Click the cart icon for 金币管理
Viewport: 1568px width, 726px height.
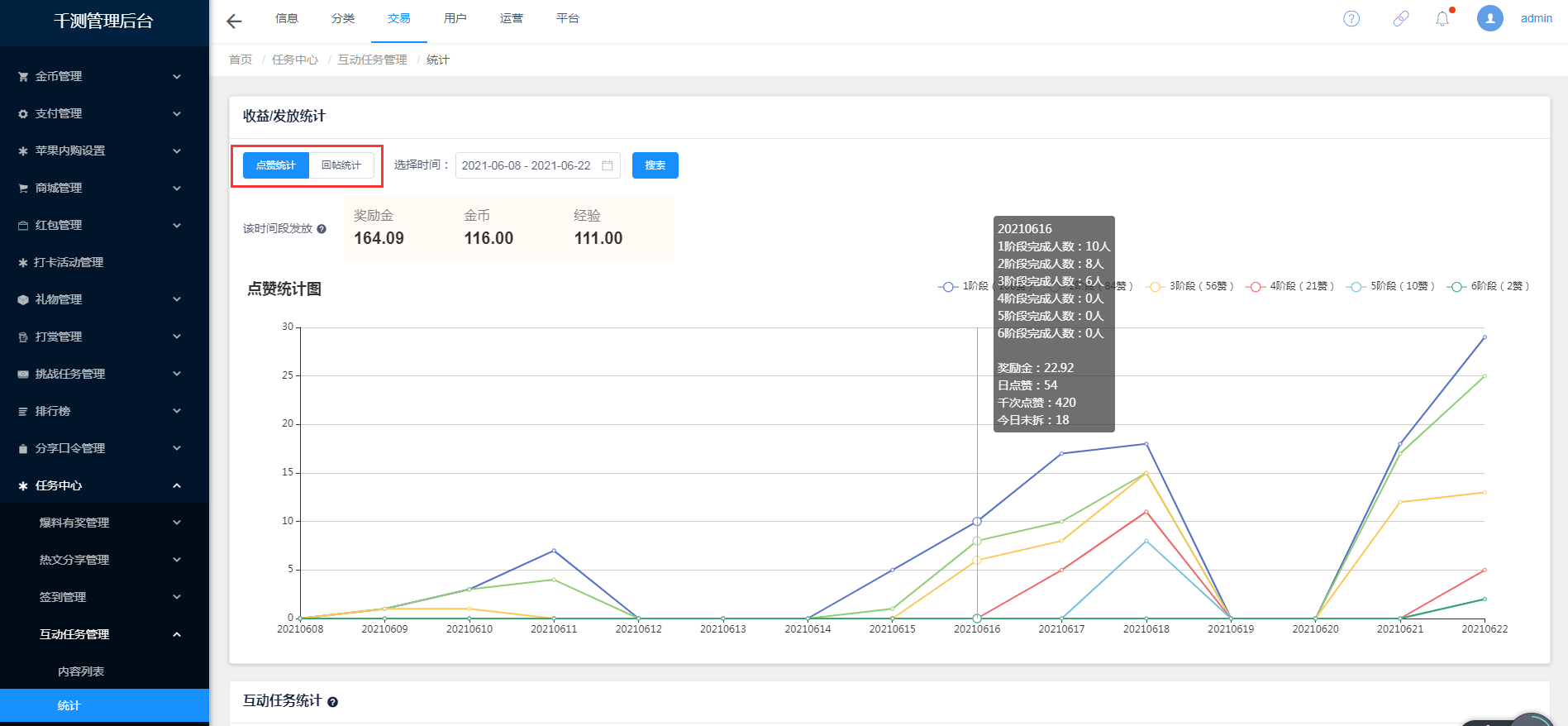pyautogui.click(x=23, y=76)
